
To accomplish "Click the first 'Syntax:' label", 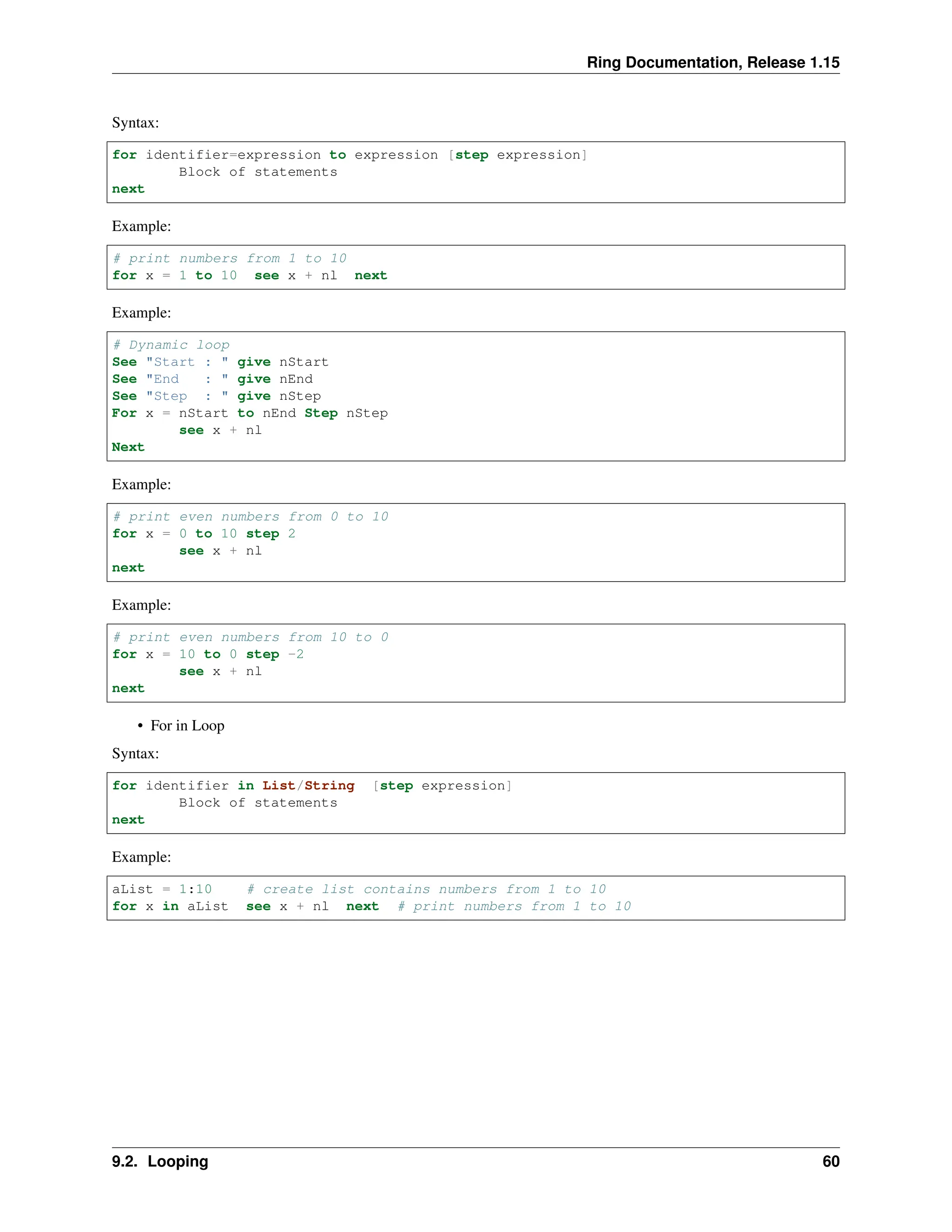I will coord(135,122).
